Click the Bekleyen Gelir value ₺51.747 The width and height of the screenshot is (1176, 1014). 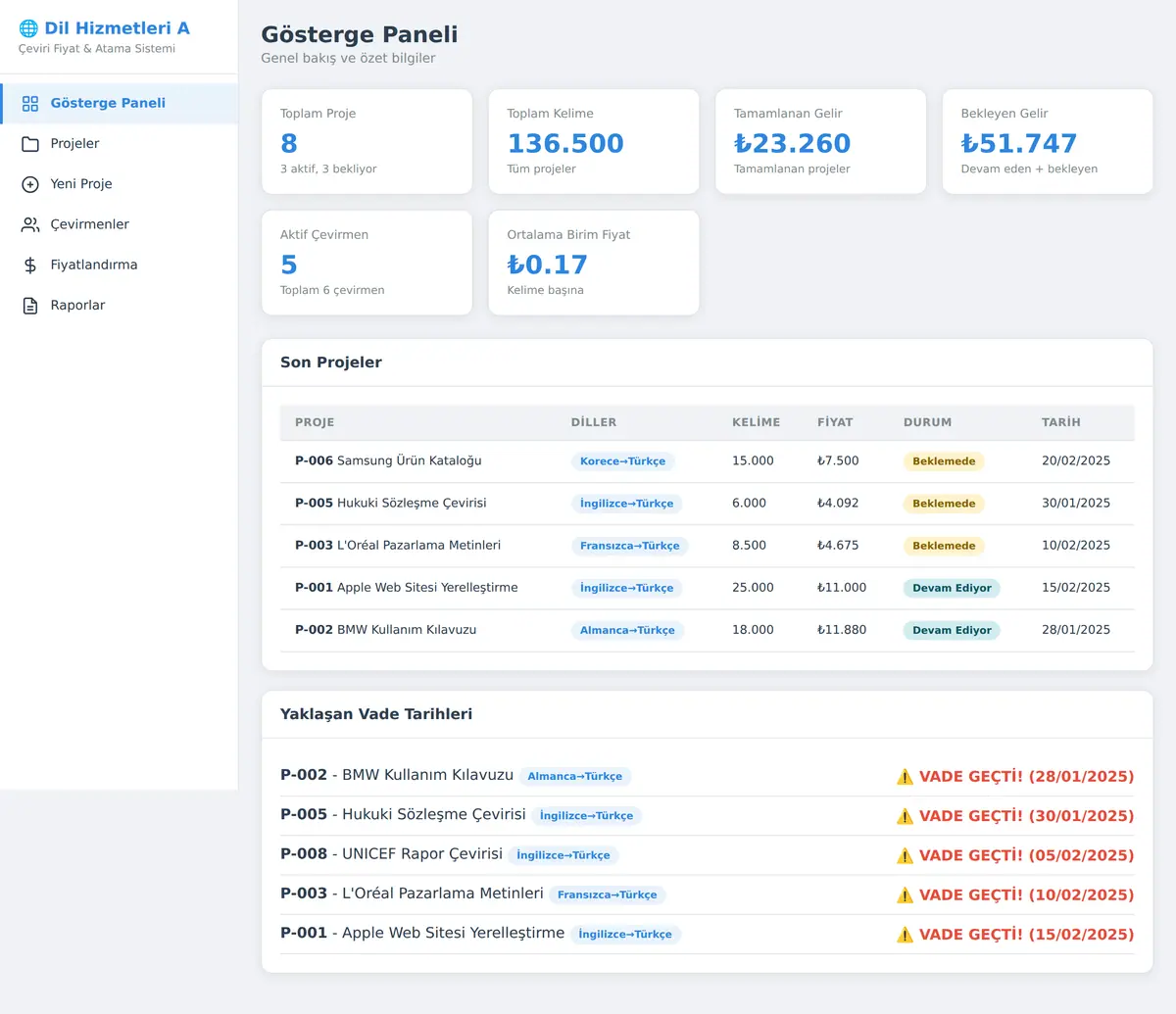pyautogui.click(x=1019, y=144)
